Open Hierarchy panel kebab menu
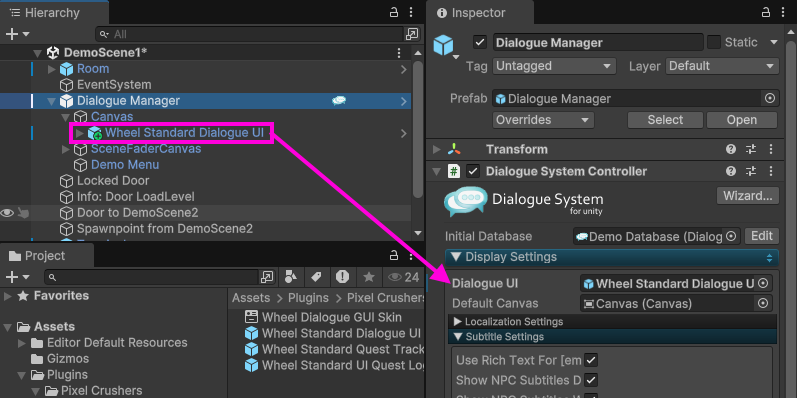The height and width of the screenshot is (398, 797). point(411,12)
